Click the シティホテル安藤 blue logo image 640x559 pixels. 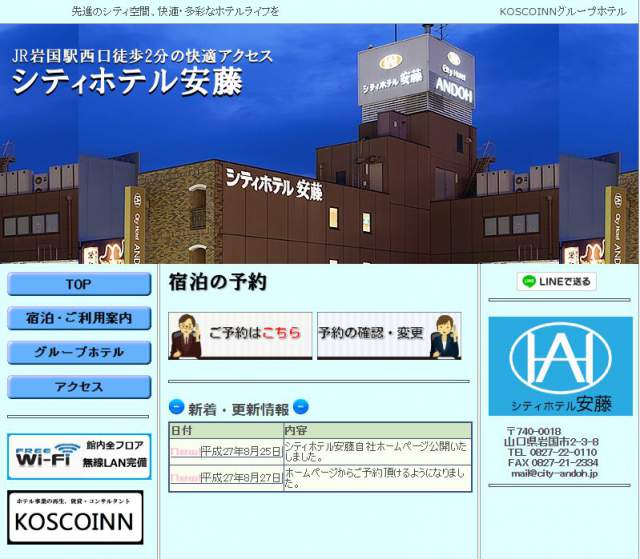pos(560,366)
